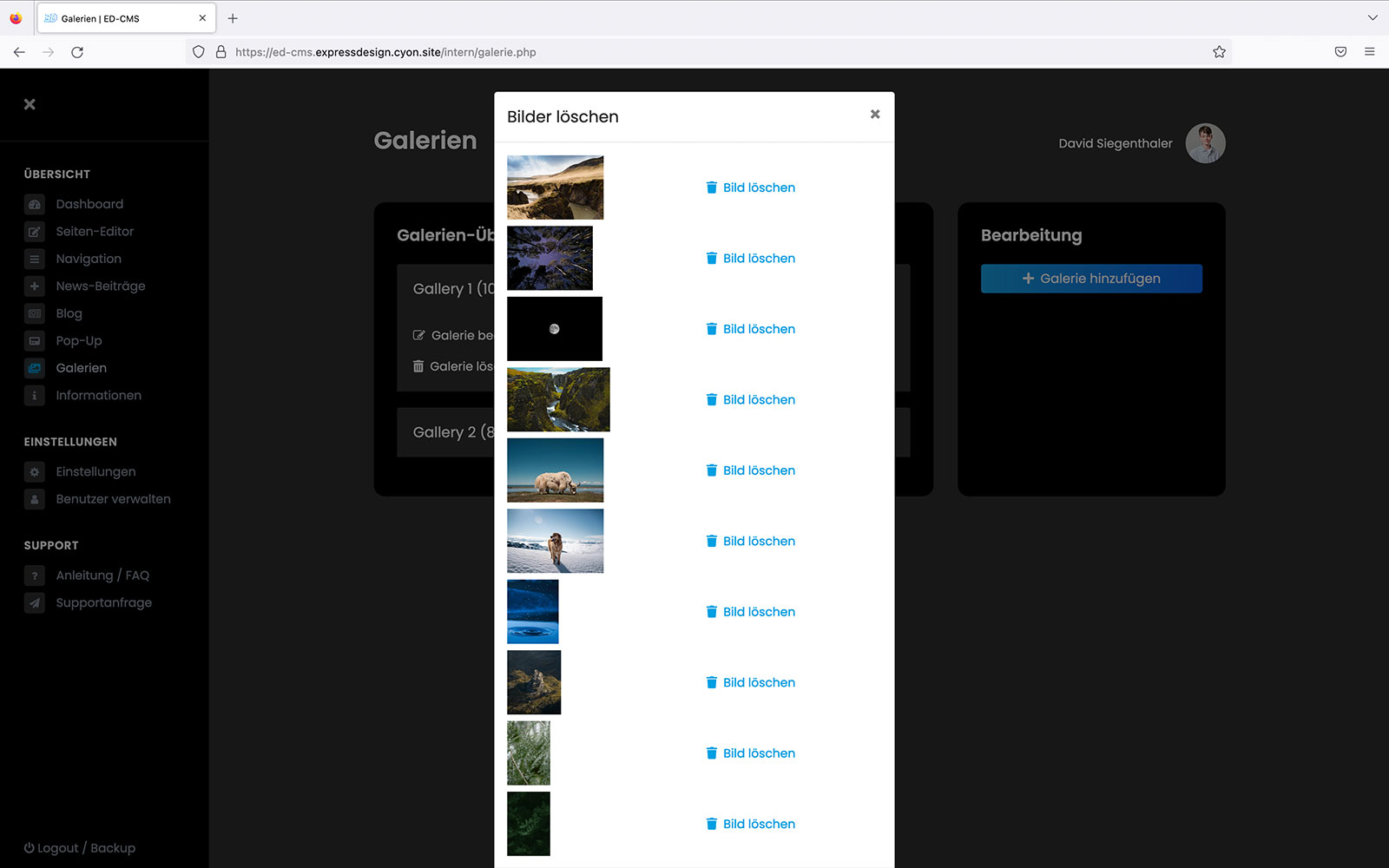Collapse the sidebar with the X icon
The image size is (1389, 868).
tap(30, 104)
